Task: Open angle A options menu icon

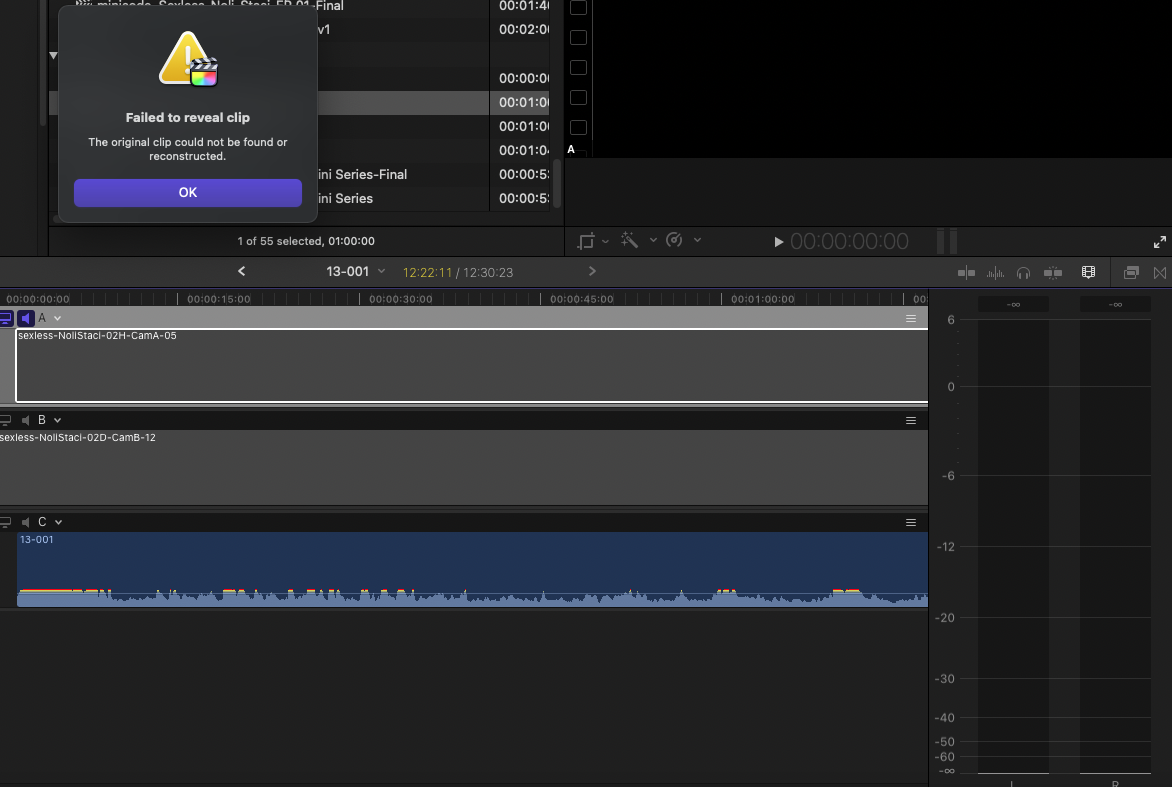Action: (x=910, y=318)
